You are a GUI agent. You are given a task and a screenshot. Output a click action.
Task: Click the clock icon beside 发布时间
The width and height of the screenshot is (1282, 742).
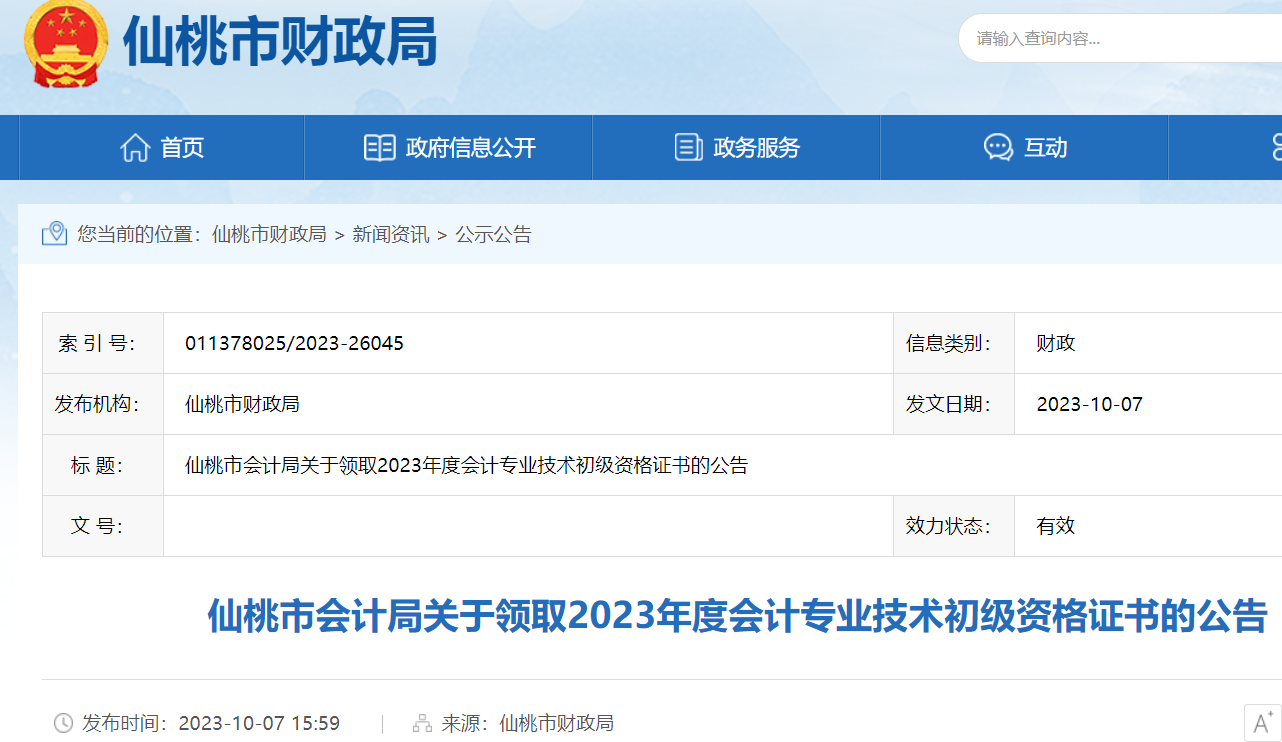63,723
